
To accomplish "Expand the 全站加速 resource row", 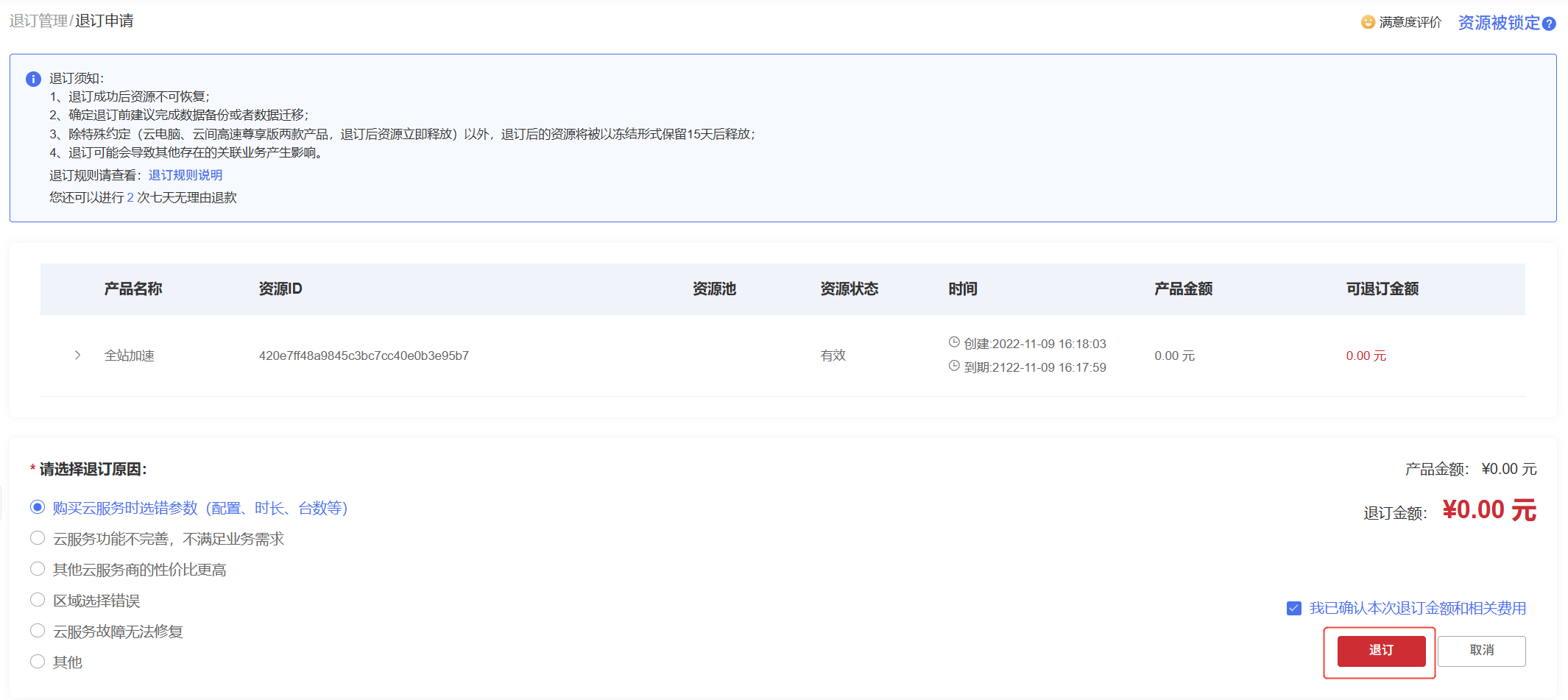I will (x=77, y=355).
